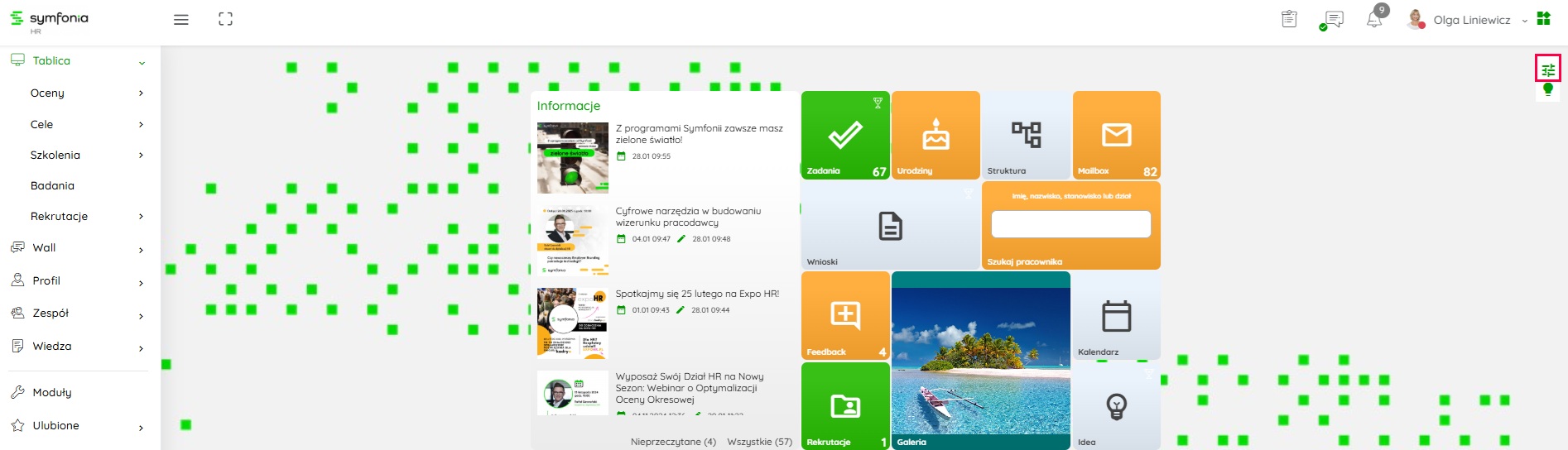This screenshot has width=1568, height=450.
Task: Open dashboard settings sliders icon
Action: tap(1547, 69)
